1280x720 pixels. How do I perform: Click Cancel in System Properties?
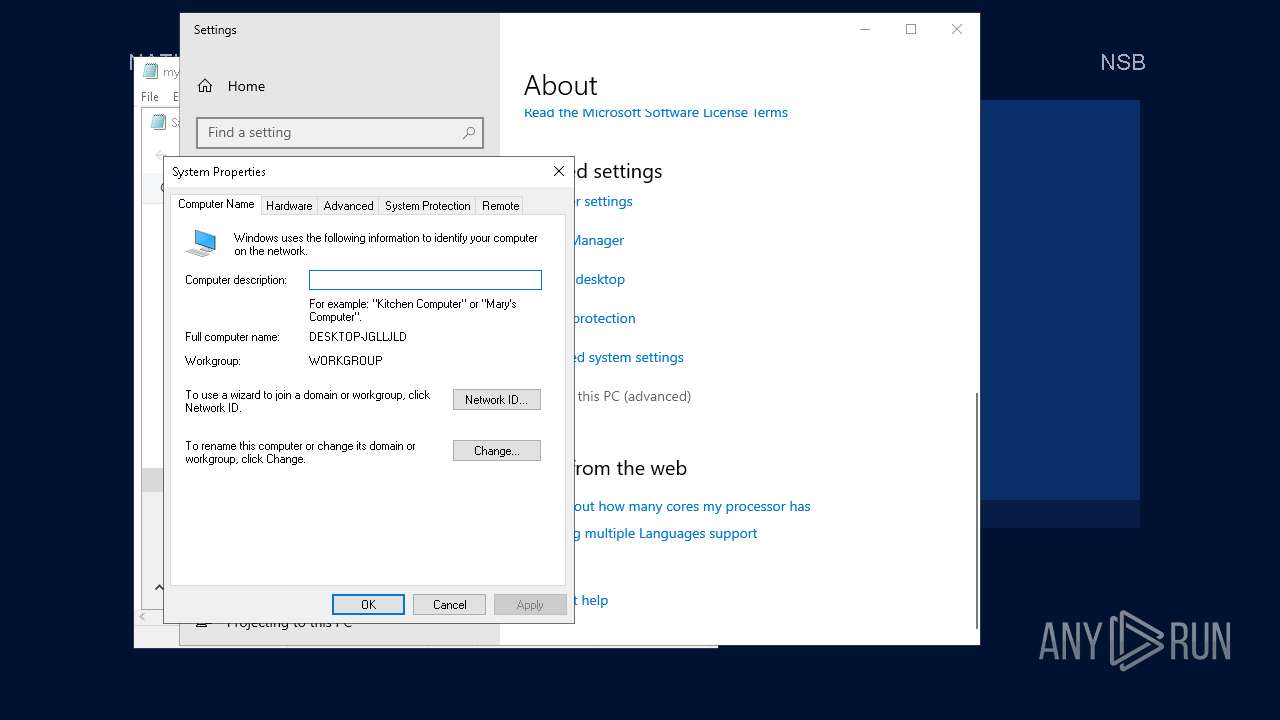[449, 604]
